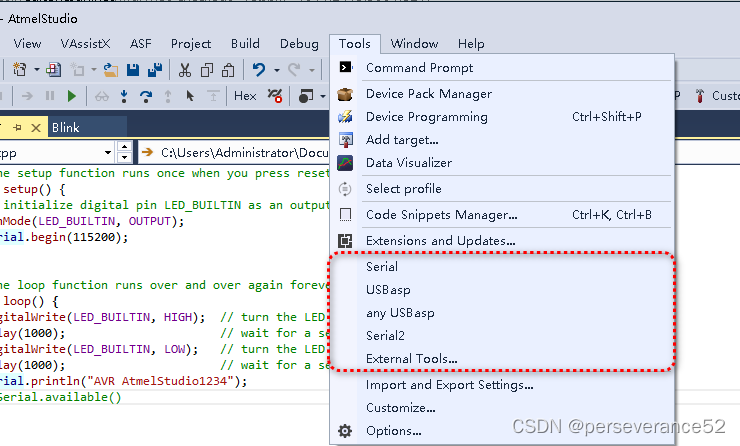Open Extensions and Updates...
The image size is (740, 446).
coord(503,241)
